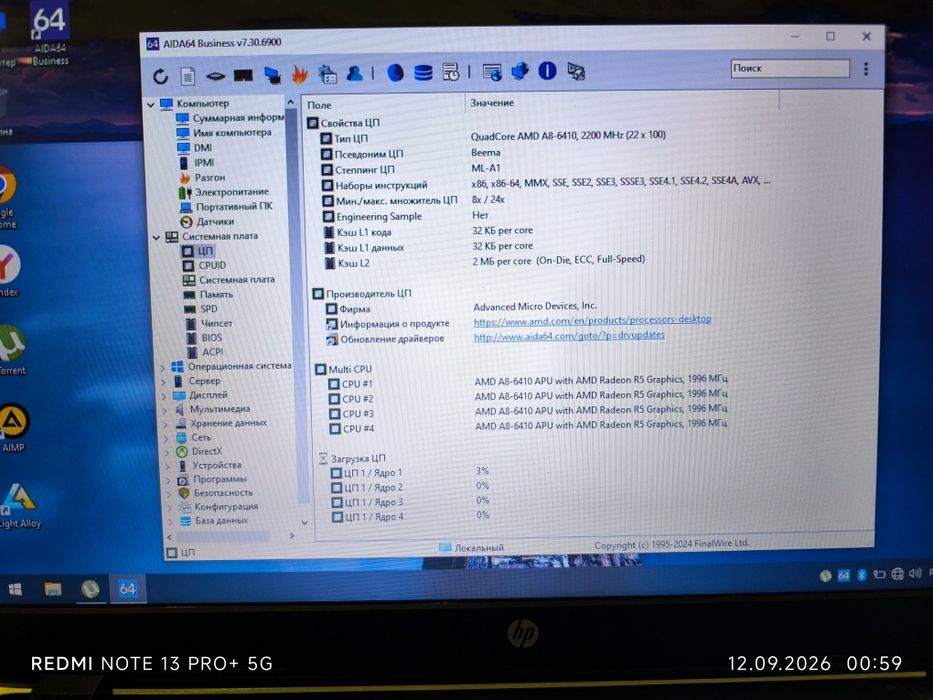
Task: Click the volume speaker tray icon
Action: (915, 574)
